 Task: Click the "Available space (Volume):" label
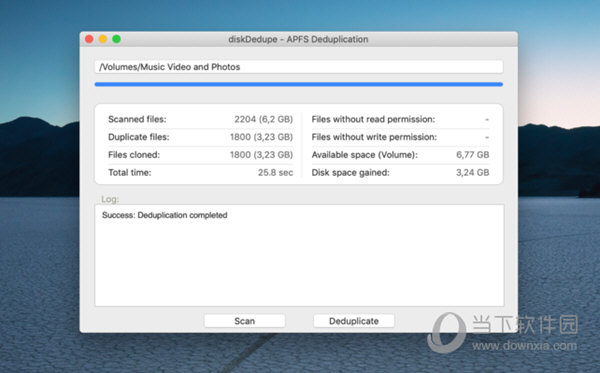[x=365, y=155]
